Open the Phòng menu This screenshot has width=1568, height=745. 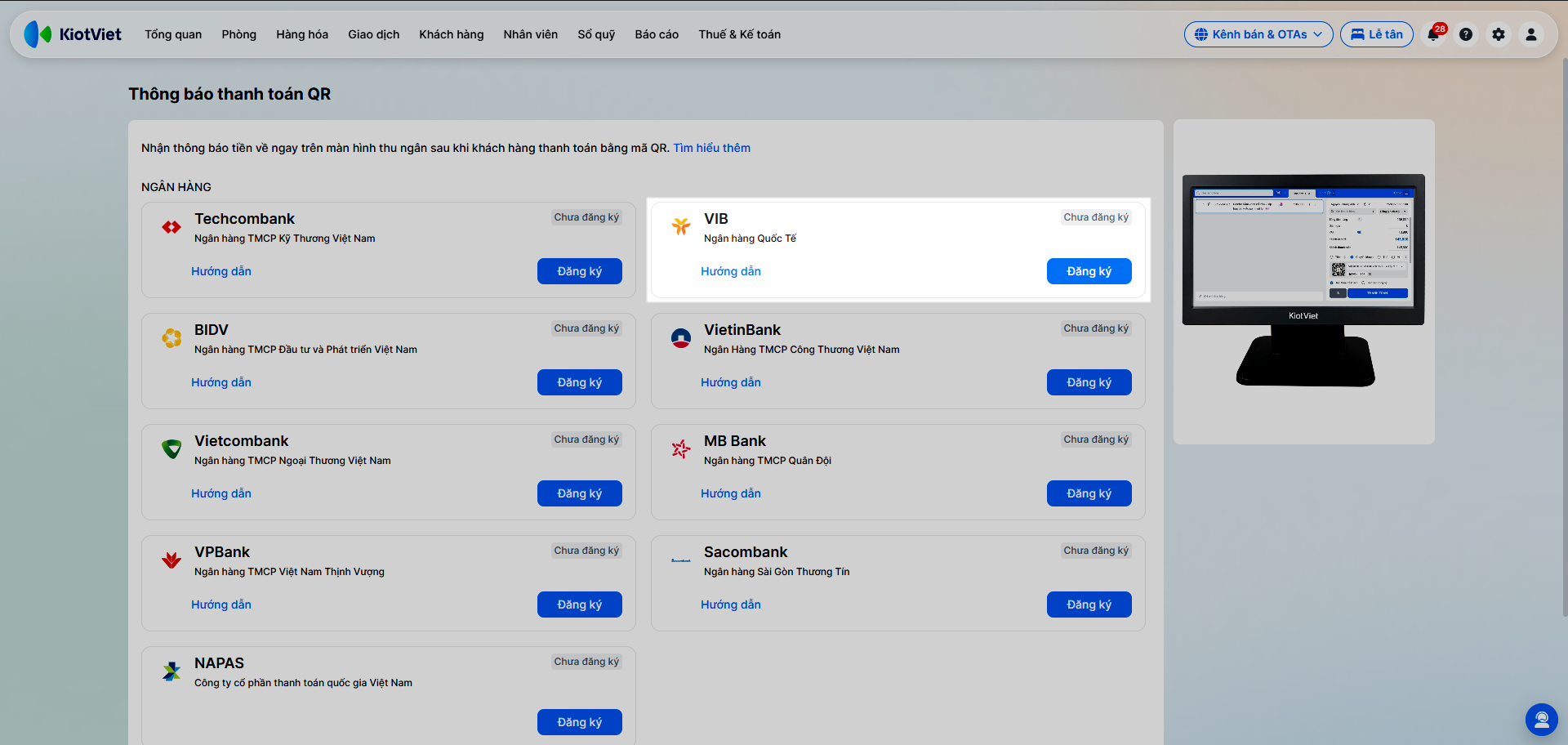[238, 34]
